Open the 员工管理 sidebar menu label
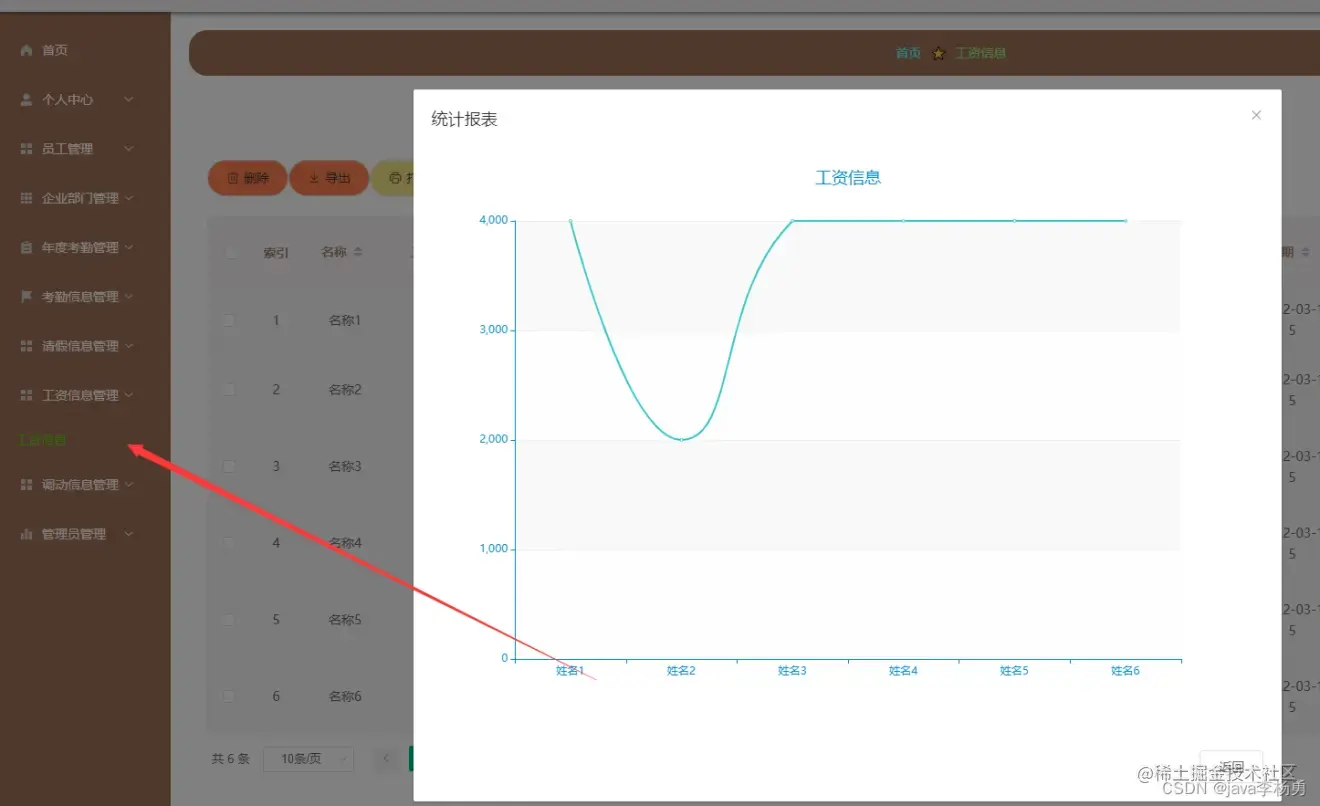Screen dimensions: 1320x806 (67, 149)
